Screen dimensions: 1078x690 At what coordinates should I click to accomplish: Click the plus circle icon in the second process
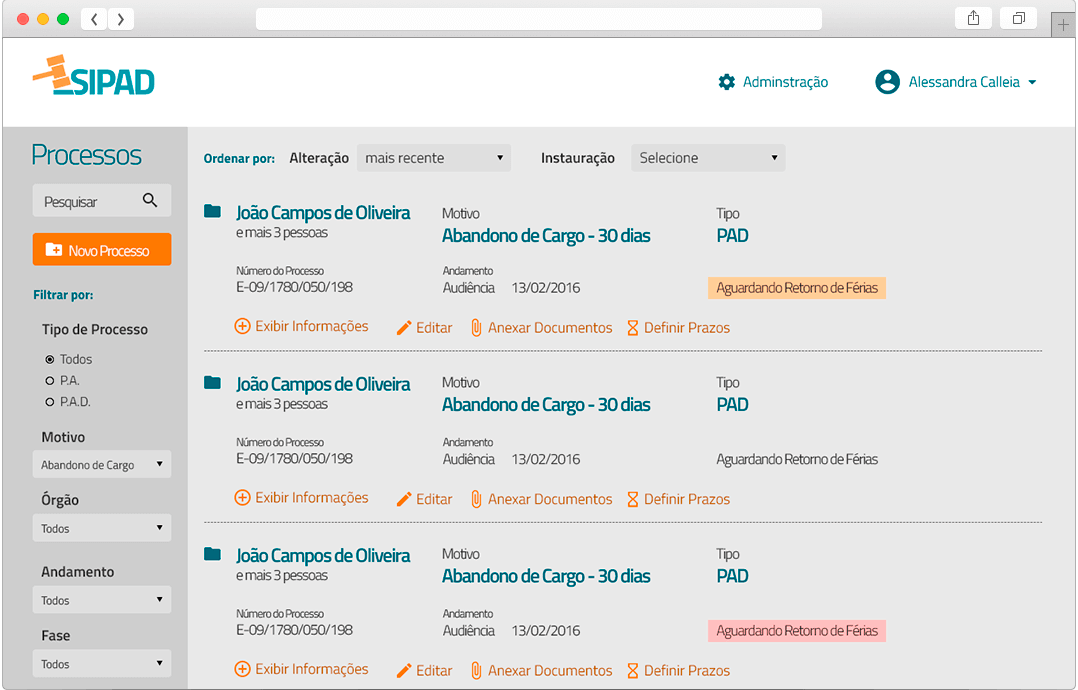pos(242,498)
